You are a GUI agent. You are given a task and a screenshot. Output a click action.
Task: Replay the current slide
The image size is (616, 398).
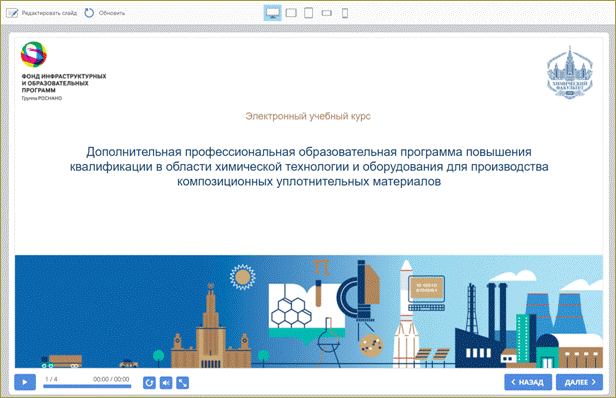[x=149, y=383]
